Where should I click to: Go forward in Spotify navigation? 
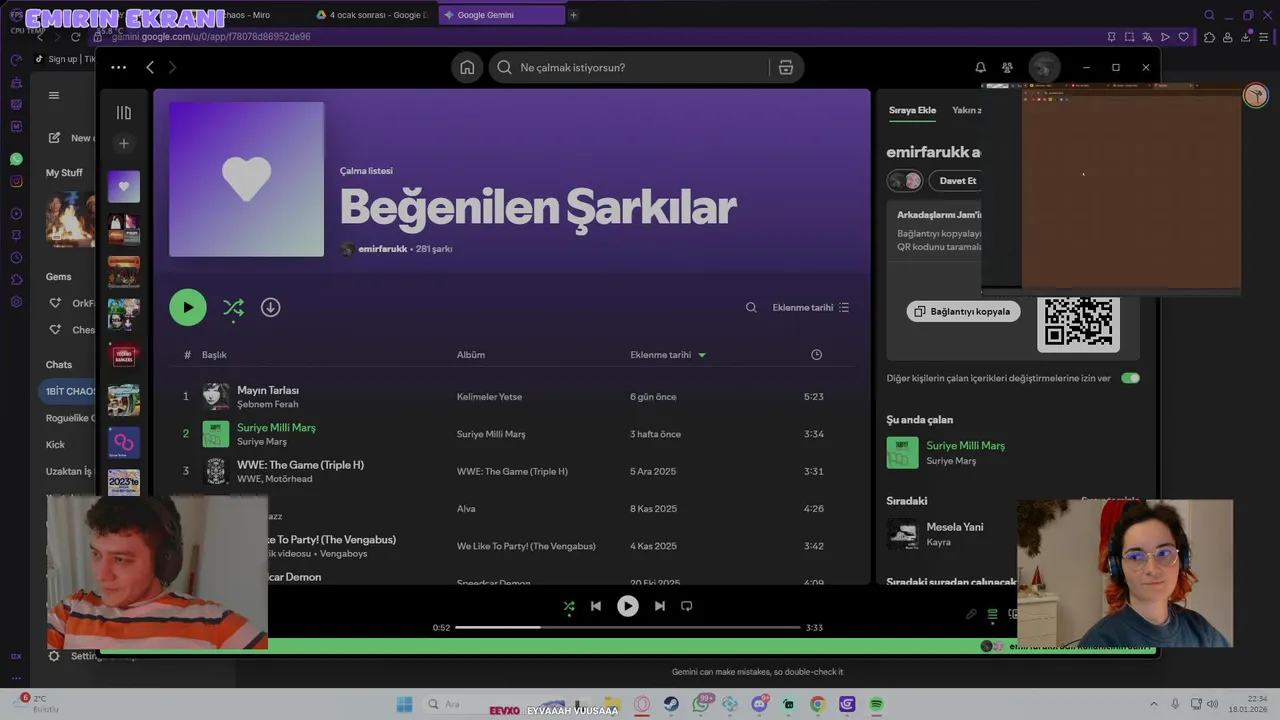coord(172,67)
